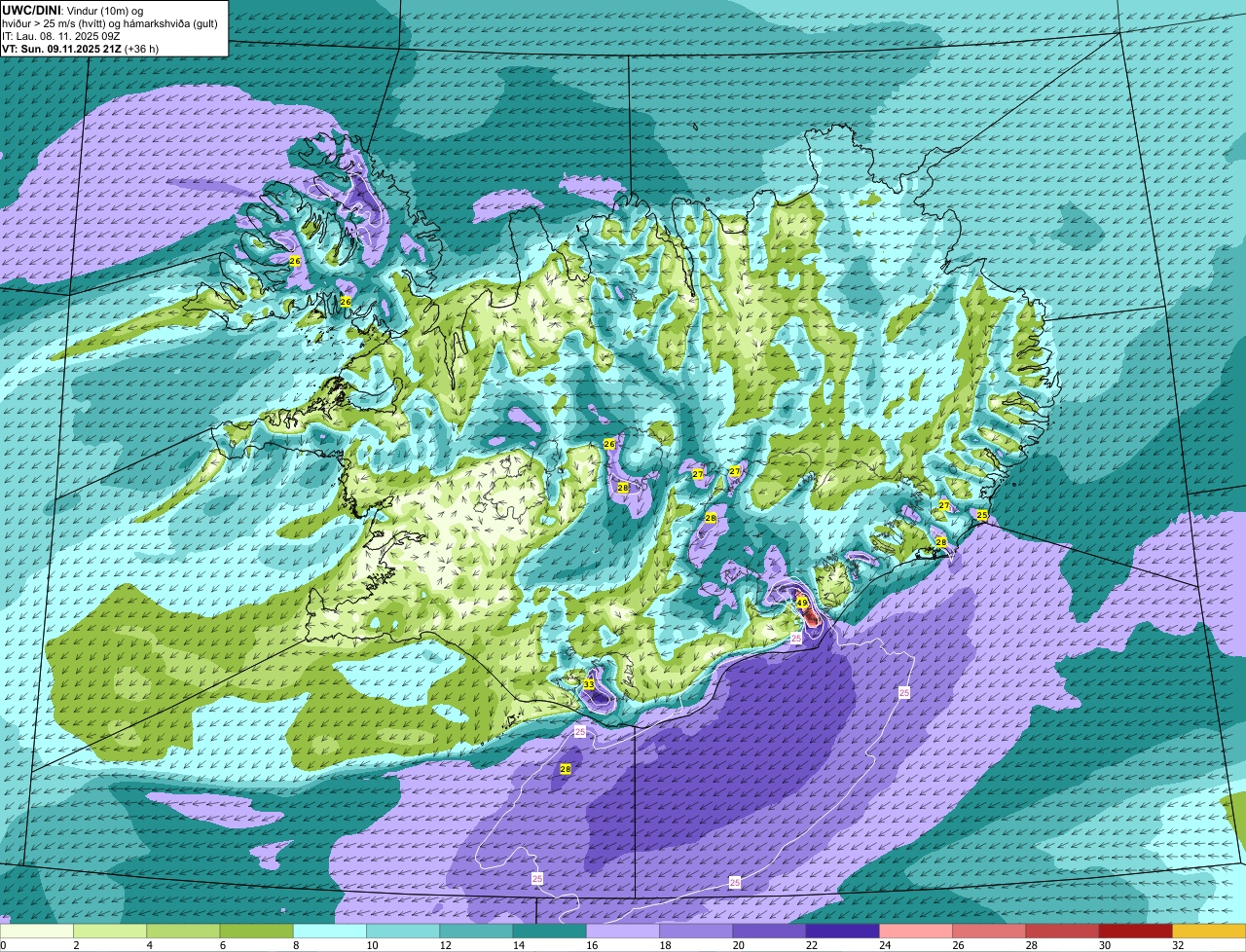The image size is (1246, 952).
Task: Select the above-32 m/s orange-yellow legend swatch
Action: pyautogui.click(x=1209, y=932)
